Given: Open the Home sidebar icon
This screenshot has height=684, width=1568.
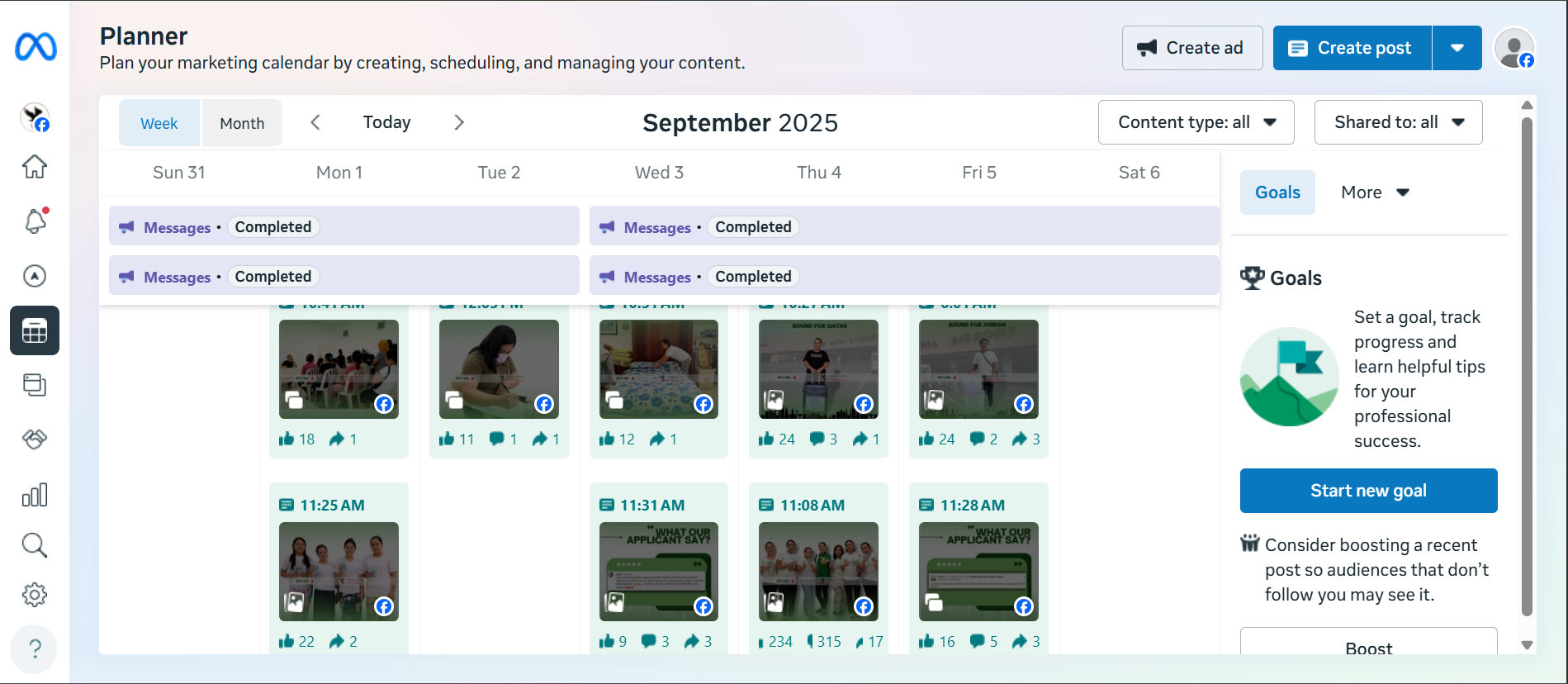Looking at the screenshot, I should click(35, 167).
